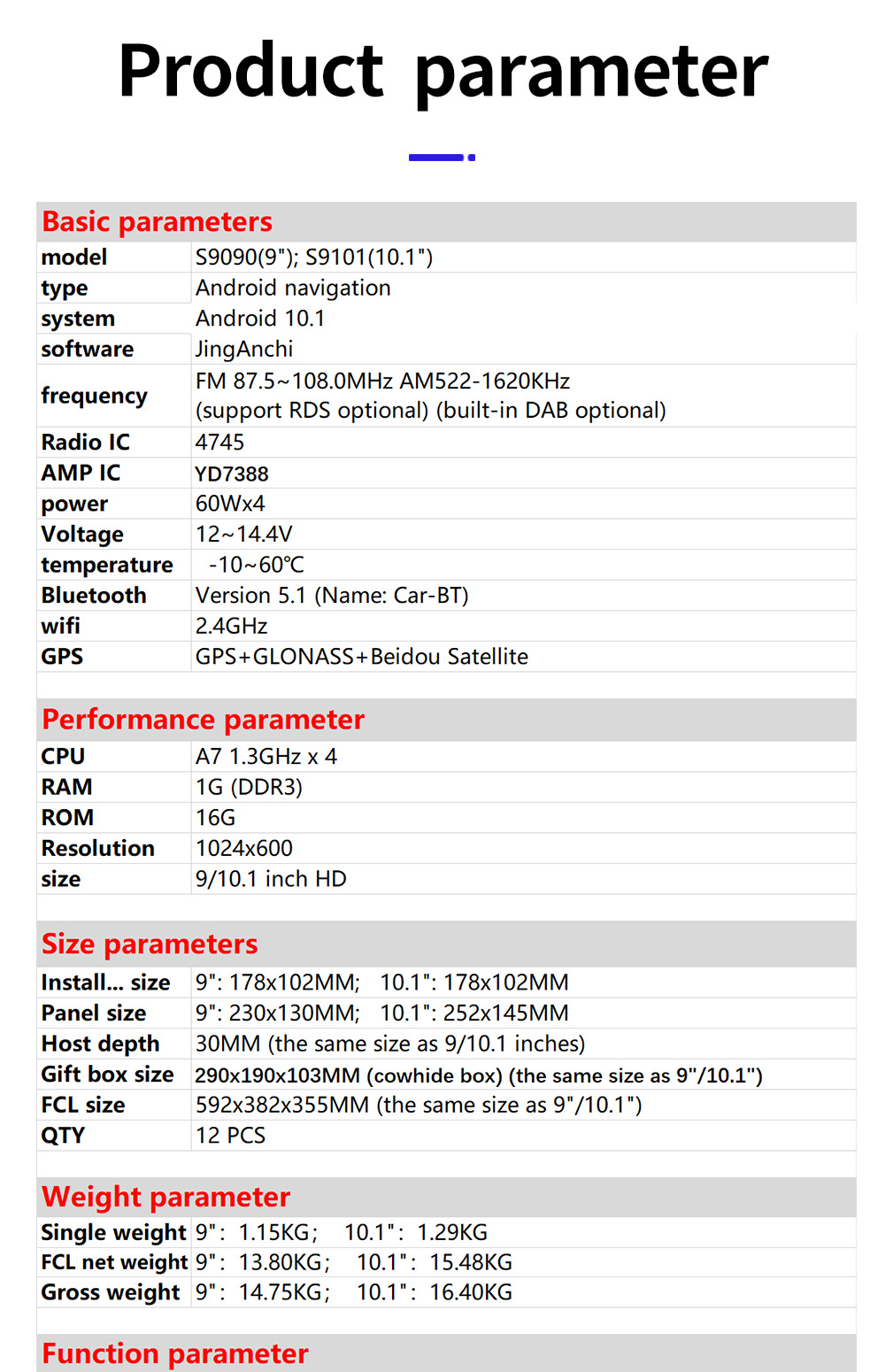The width and height of the screenshot is (885, 1372).
Task: Select the Performance parameter section header
Action: (204, 720)
